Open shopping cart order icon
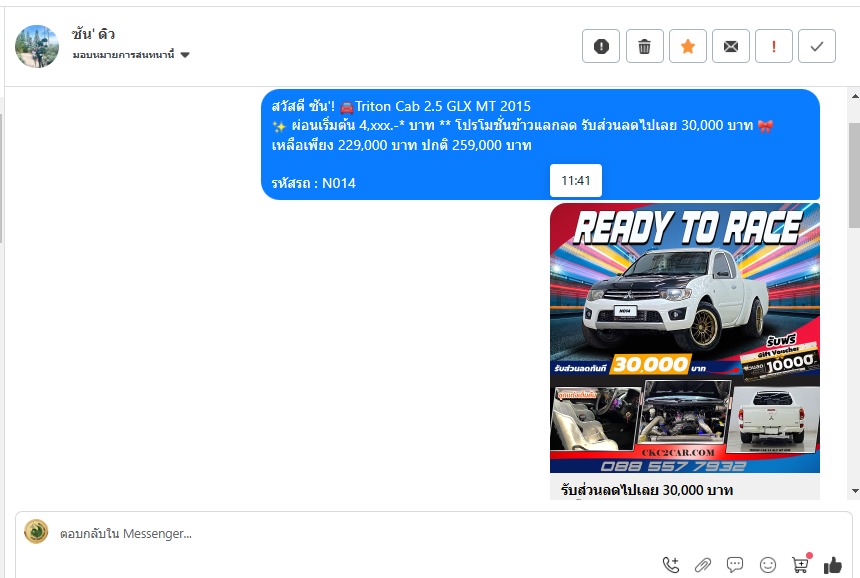This screenshot has height=578, width=860. tap(801, 563)
